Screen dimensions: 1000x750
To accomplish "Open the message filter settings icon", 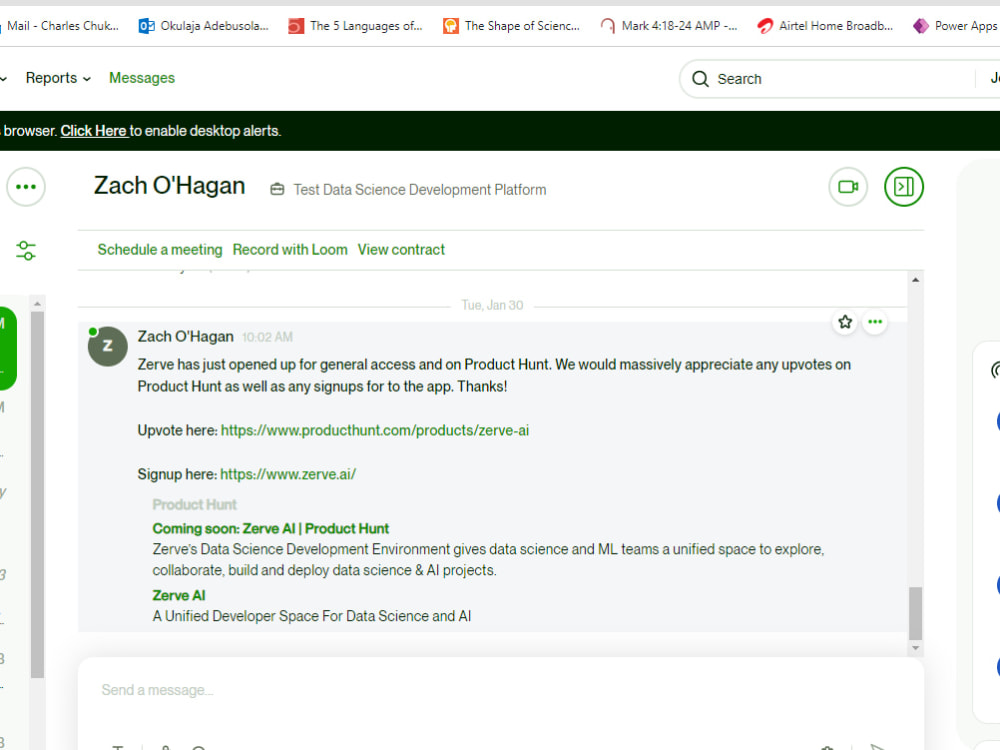I will tap(26, 250).
